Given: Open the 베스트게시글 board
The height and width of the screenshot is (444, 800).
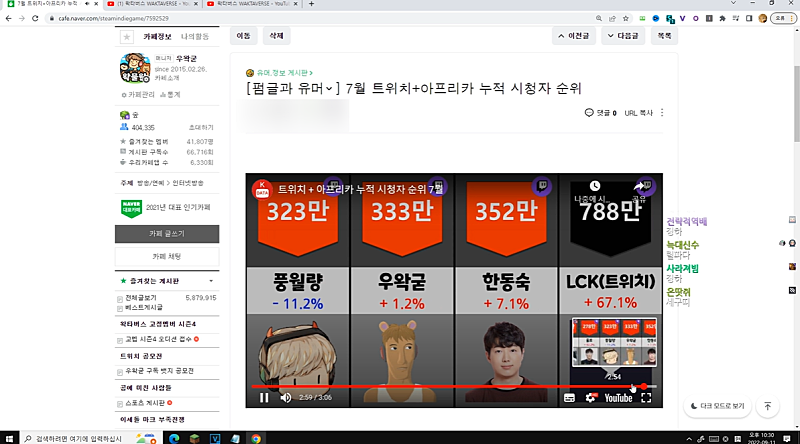Looking at the screenshot, I should tap(144, 307).
